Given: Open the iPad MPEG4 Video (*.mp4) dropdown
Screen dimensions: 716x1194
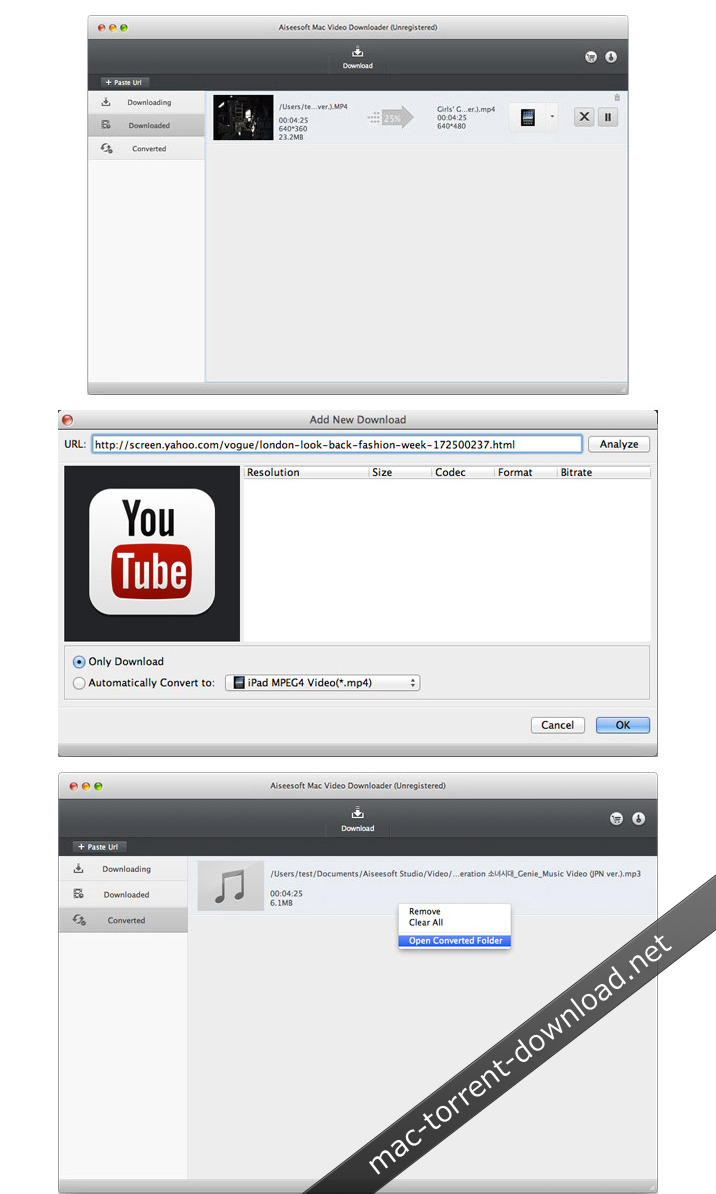Looking at the screenshot, I should tap(323, 683).
